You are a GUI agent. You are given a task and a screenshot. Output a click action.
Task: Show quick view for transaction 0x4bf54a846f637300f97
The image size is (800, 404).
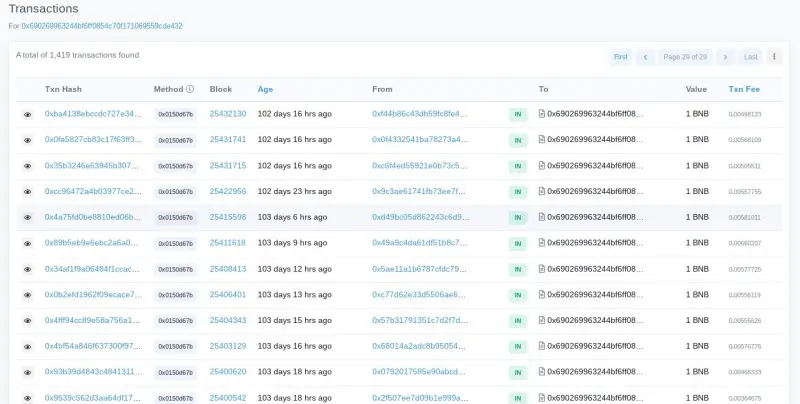pyautogui.click(x=28, y=346)
